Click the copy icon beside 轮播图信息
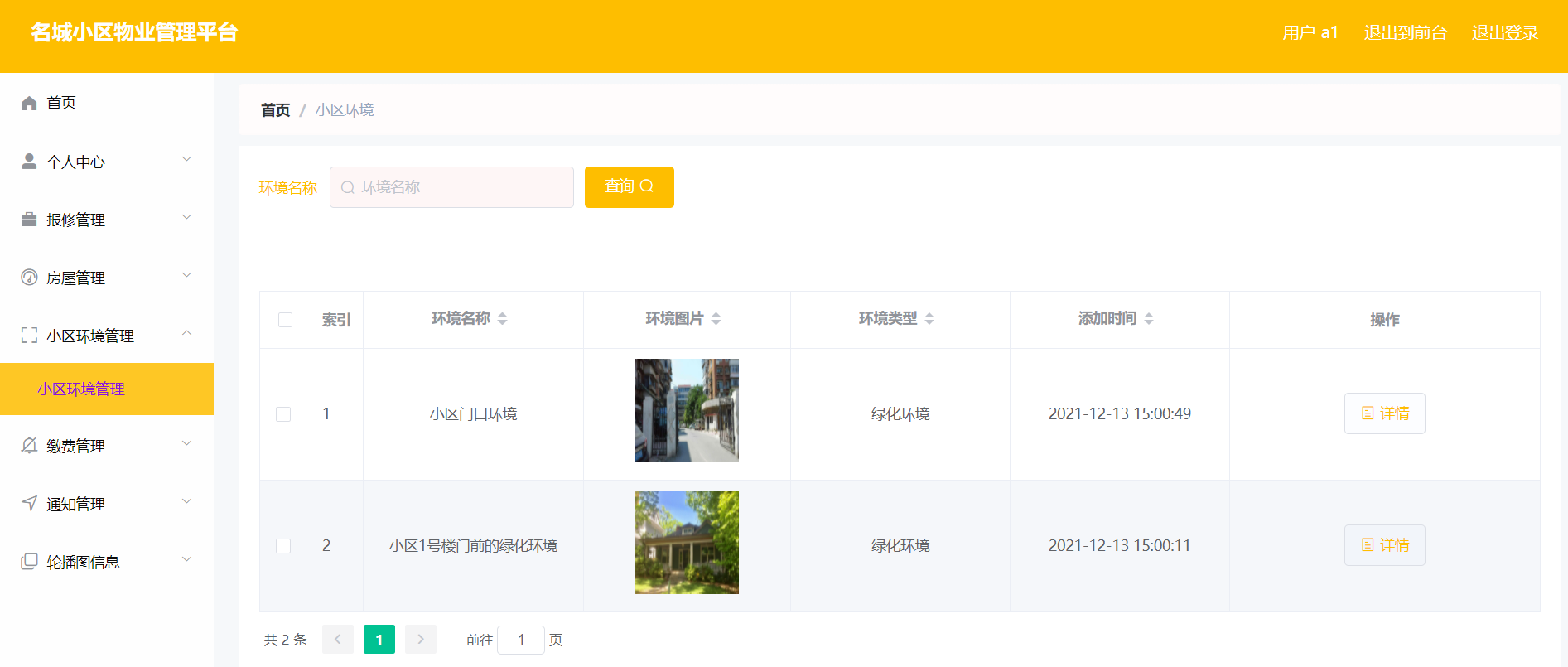 29,561
